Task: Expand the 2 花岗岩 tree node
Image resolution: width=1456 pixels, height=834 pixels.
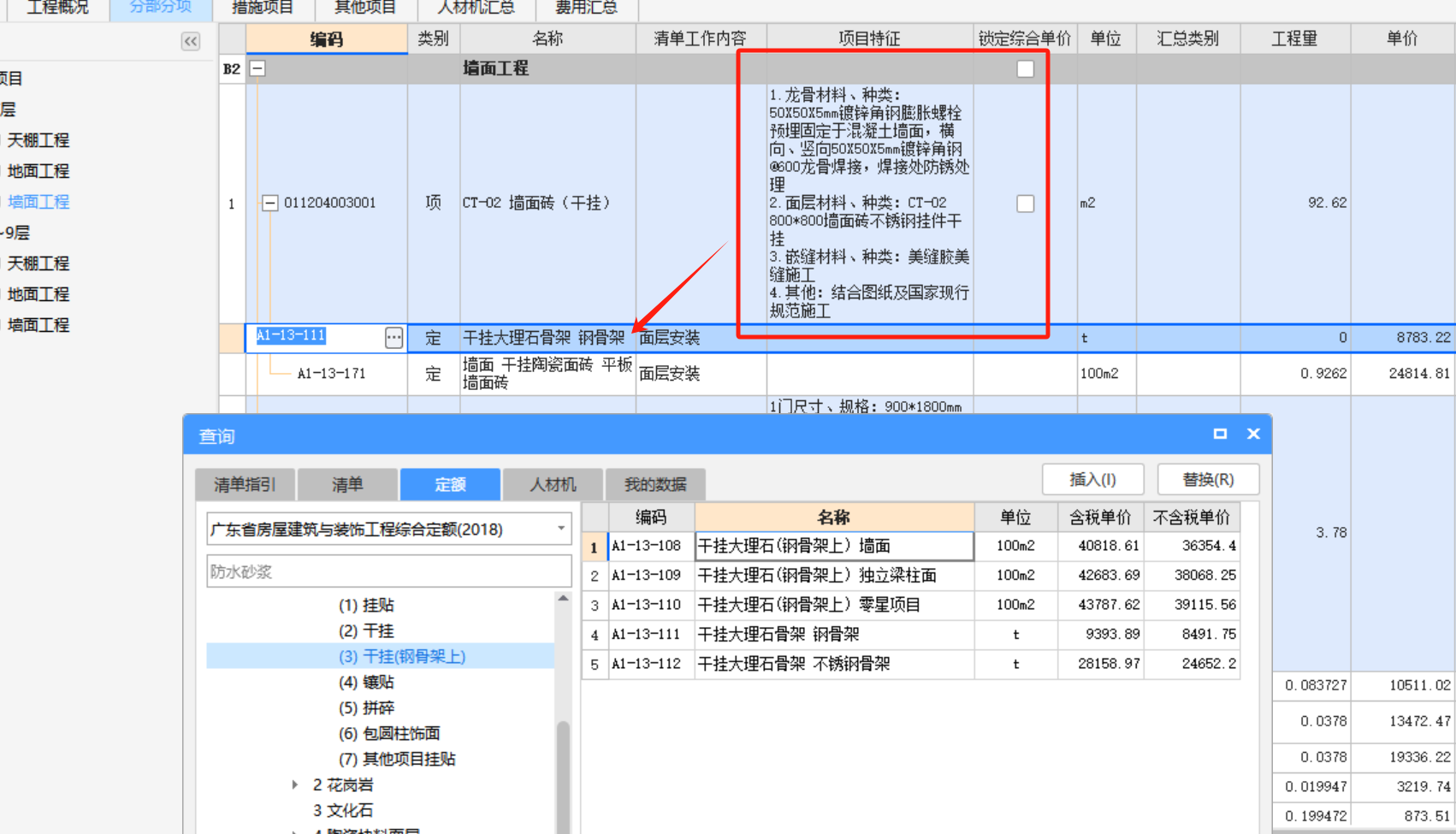Action: pyautogui.click(x=294, y=784)
